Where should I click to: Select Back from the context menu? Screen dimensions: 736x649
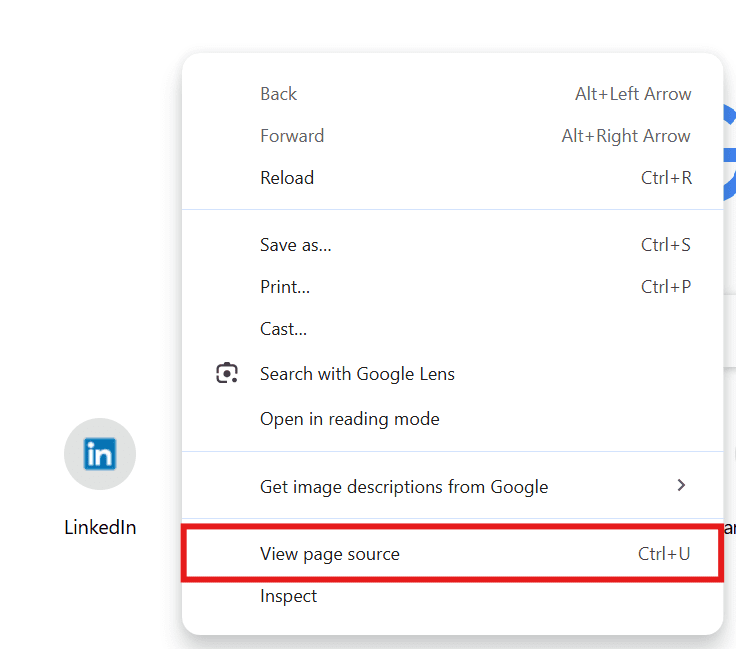point(452,94)
